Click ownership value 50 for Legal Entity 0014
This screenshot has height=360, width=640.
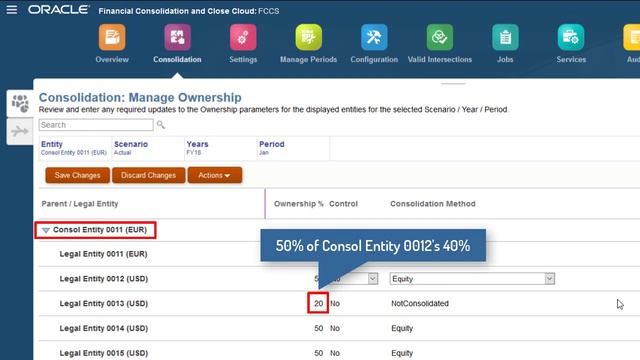pos(319,329)
